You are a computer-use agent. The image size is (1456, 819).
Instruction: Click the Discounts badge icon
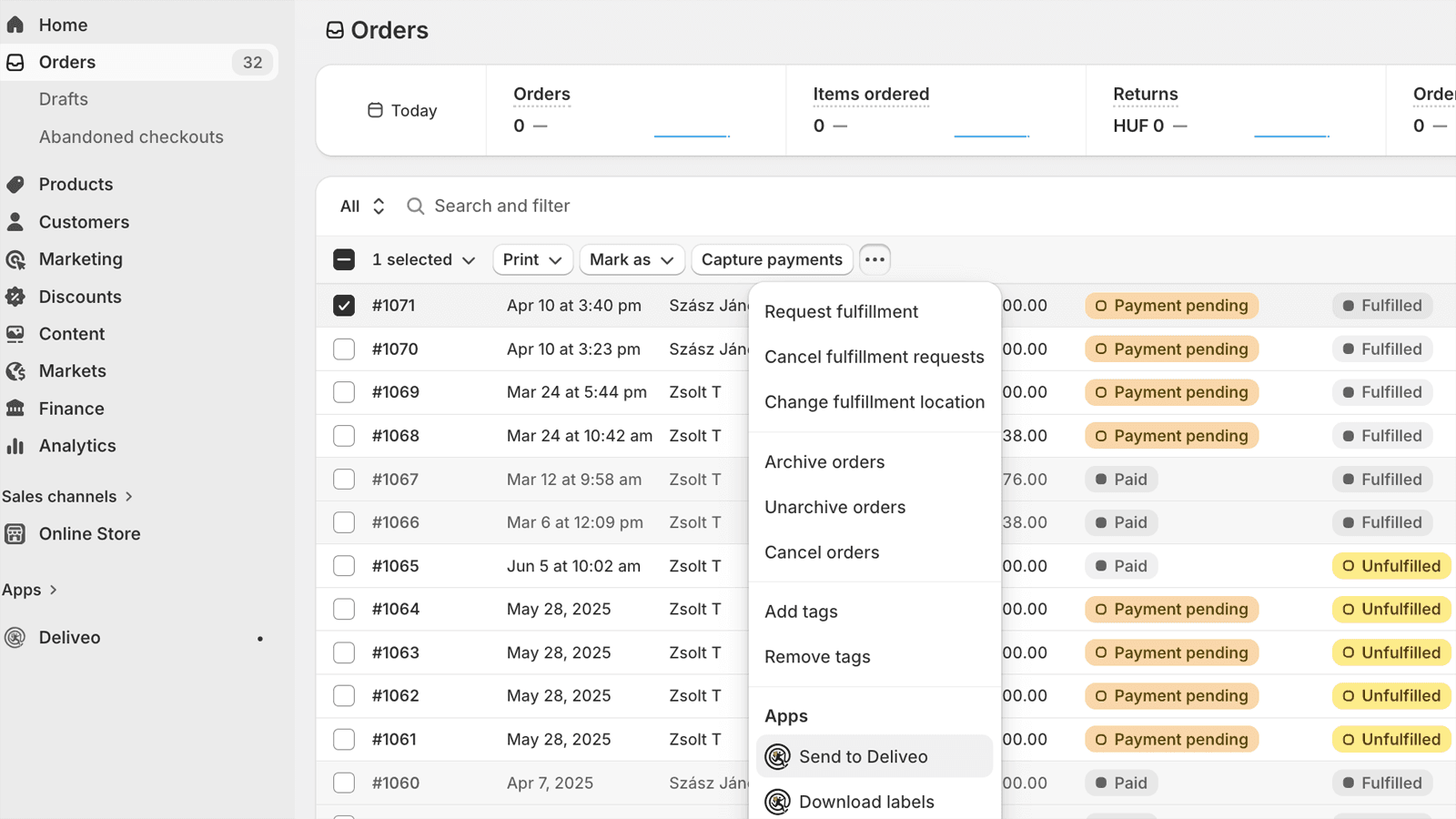tap(15, 297)
